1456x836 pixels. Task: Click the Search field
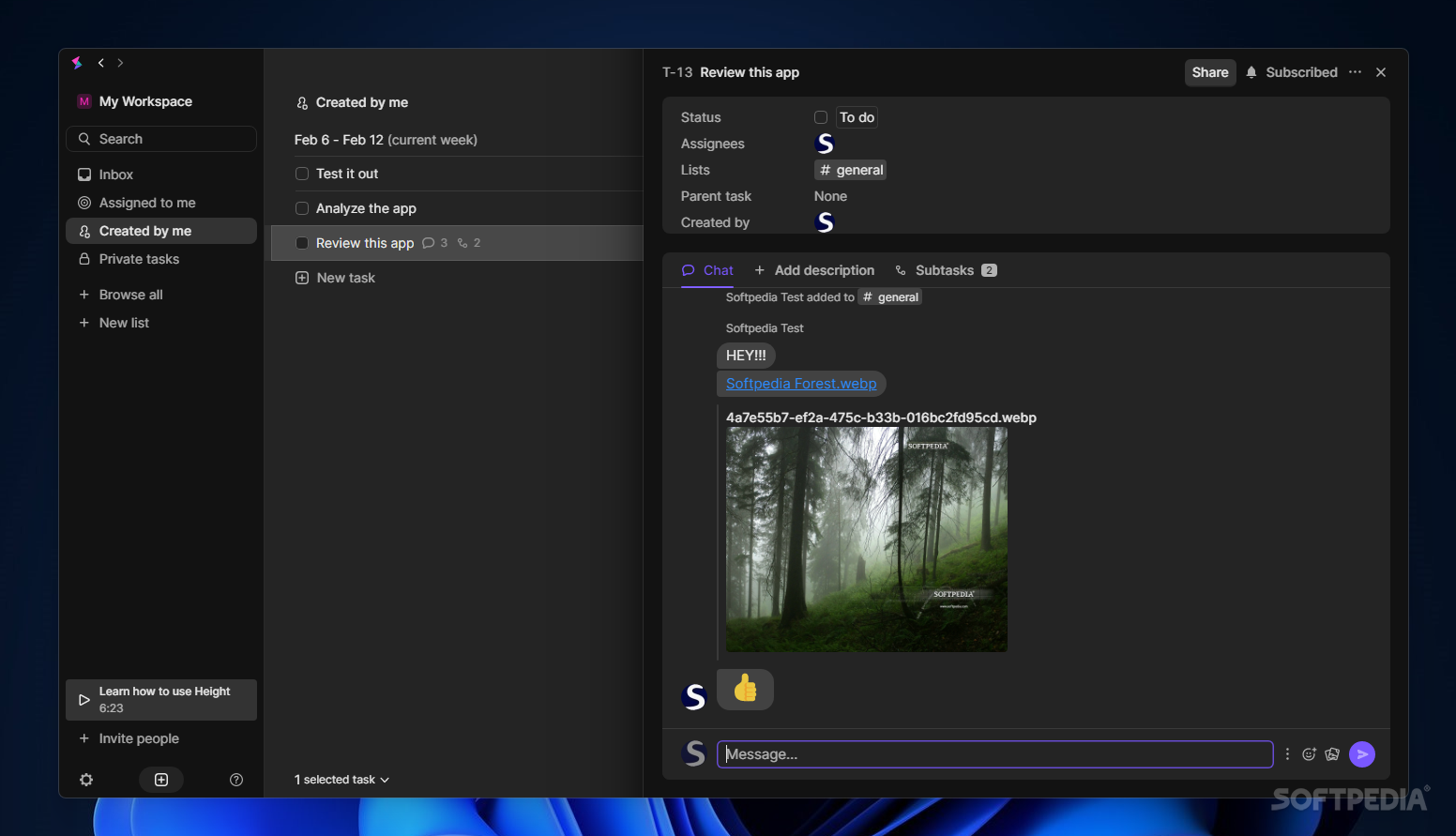click(161, 139)
